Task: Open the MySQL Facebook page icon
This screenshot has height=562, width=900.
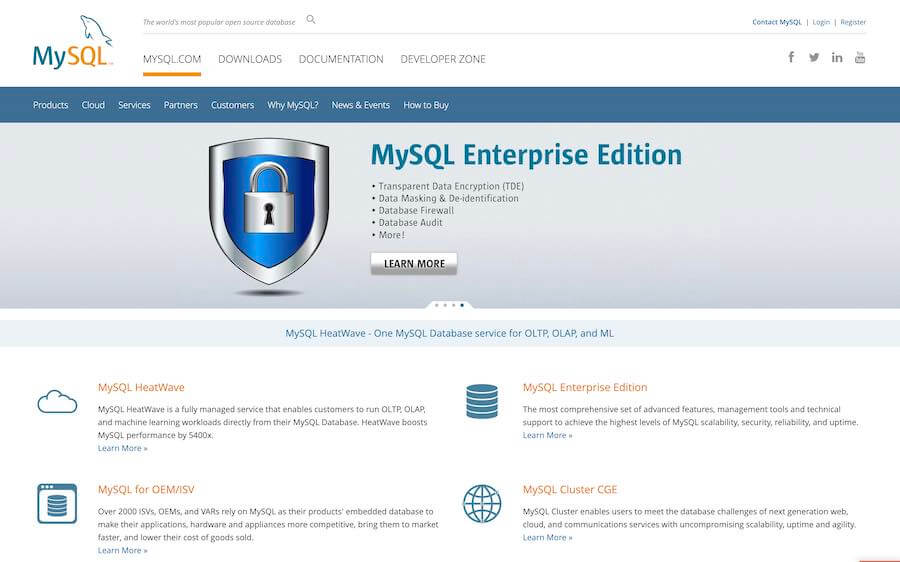Action: tap(791, 57)
